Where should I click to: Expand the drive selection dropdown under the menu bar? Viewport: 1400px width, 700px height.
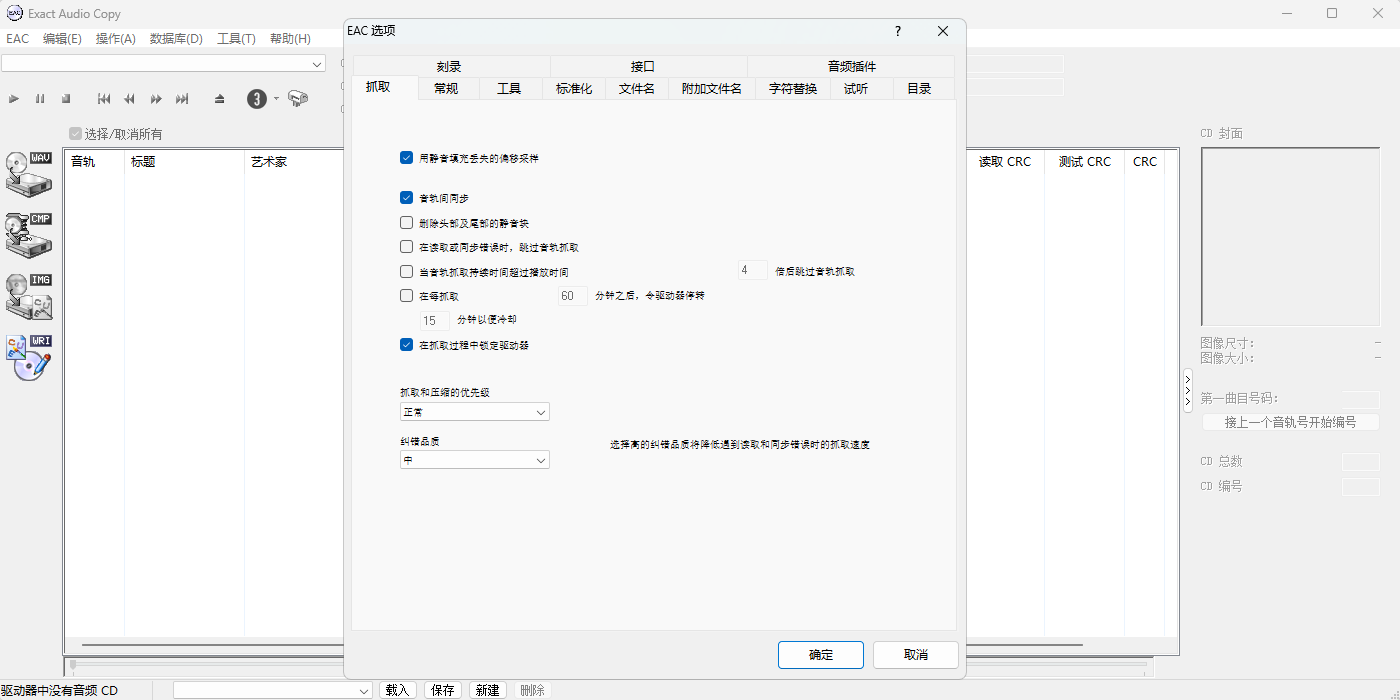click(163, 64)
